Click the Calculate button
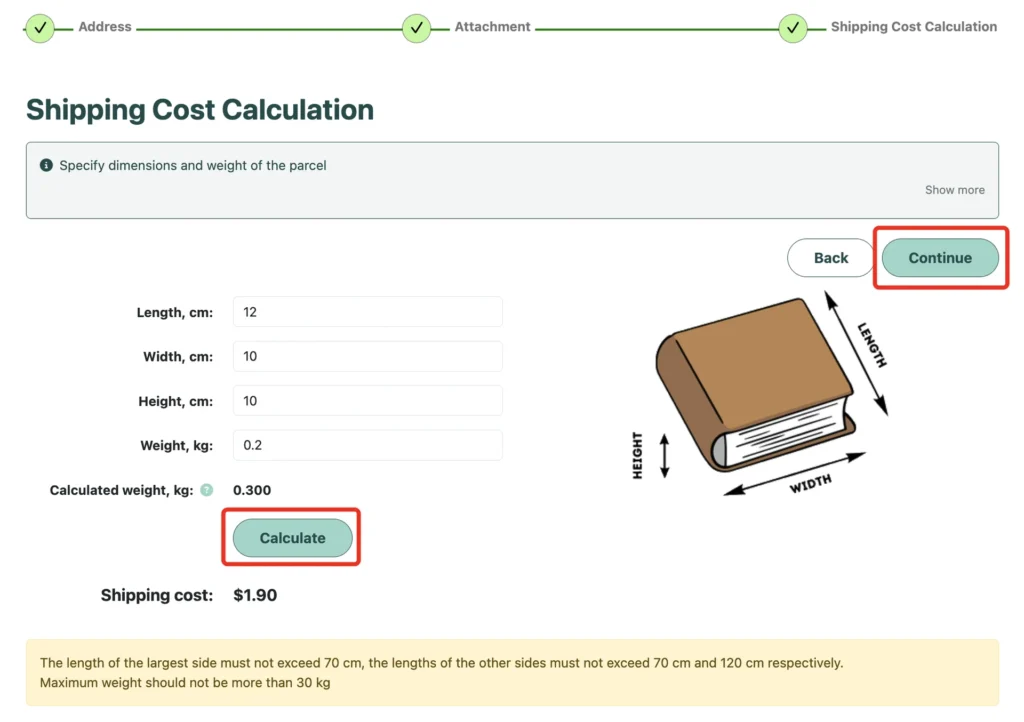Screen dimensions: 1024x722 point(292,538)
